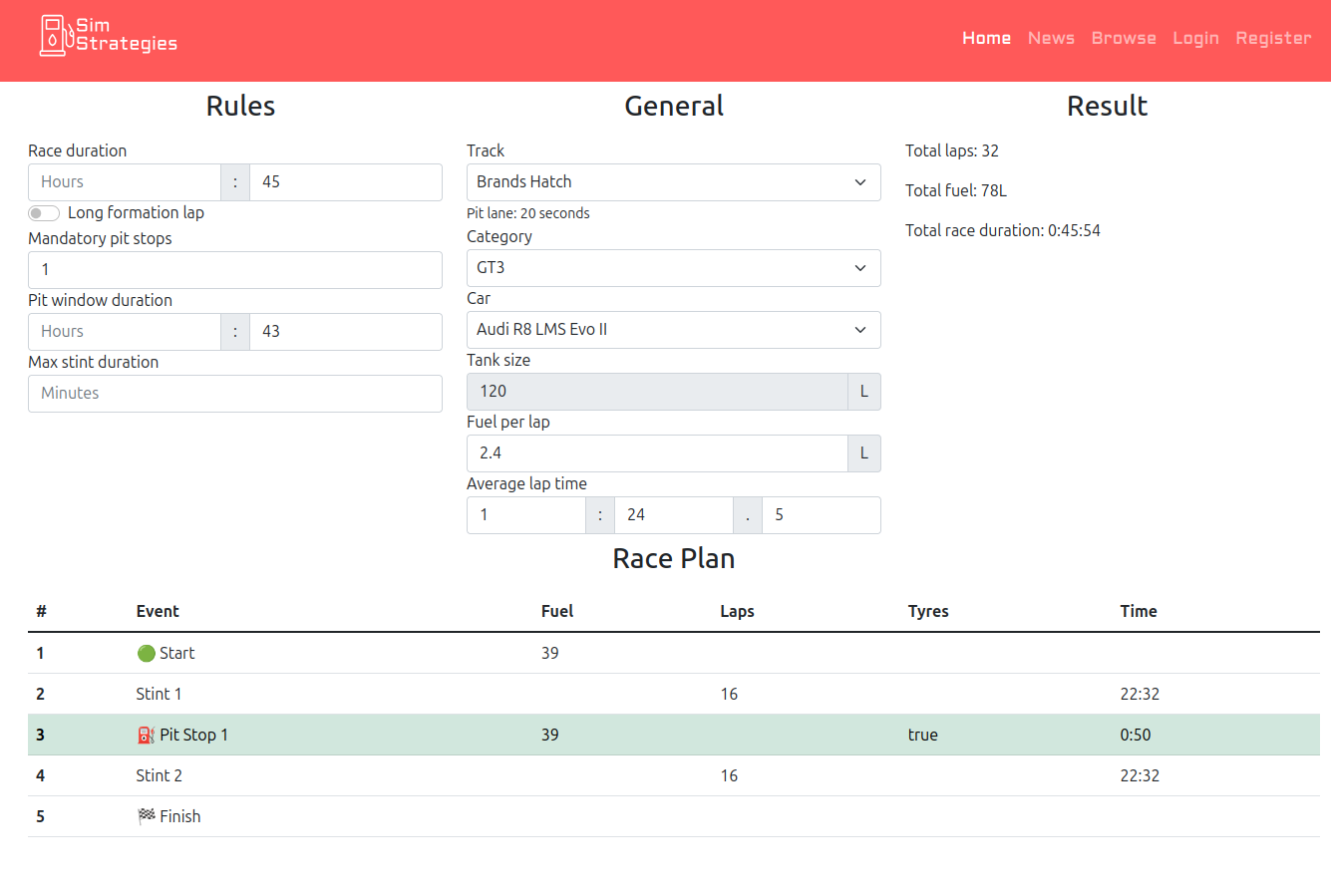Screen dimensions: 1331x896
Task: Select the Mandatory pit stops input field
Action: tap(234, 269)
